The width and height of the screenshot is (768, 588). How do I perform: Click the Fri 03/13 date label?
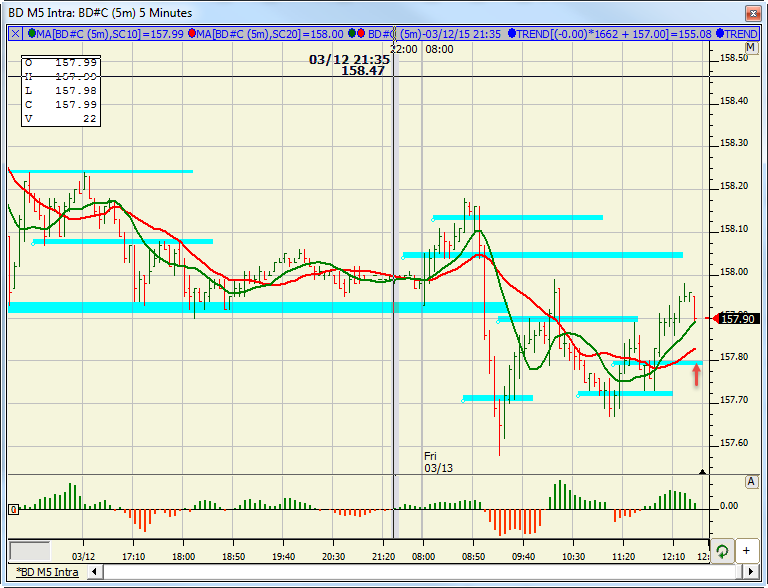coord(438,462)
